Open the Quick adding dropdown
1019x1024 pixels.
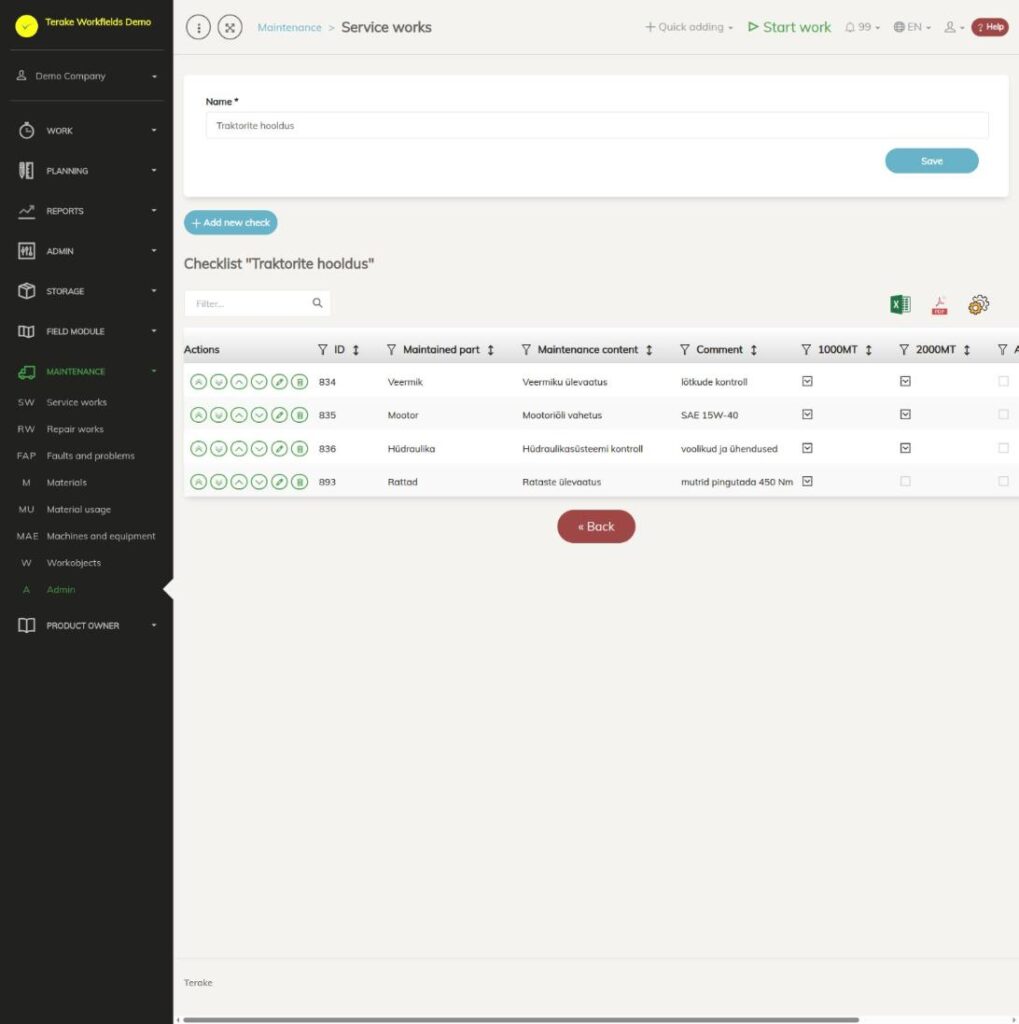[689, 27]
